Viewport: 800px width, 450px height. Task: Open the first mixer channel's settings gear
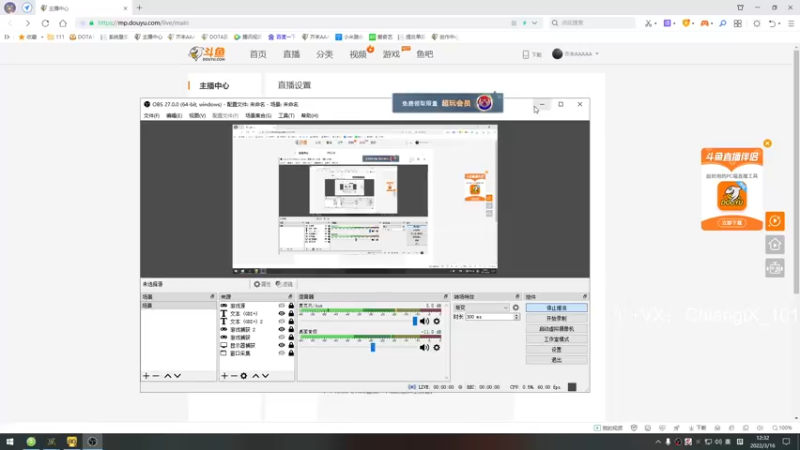[x=437, y=321]
